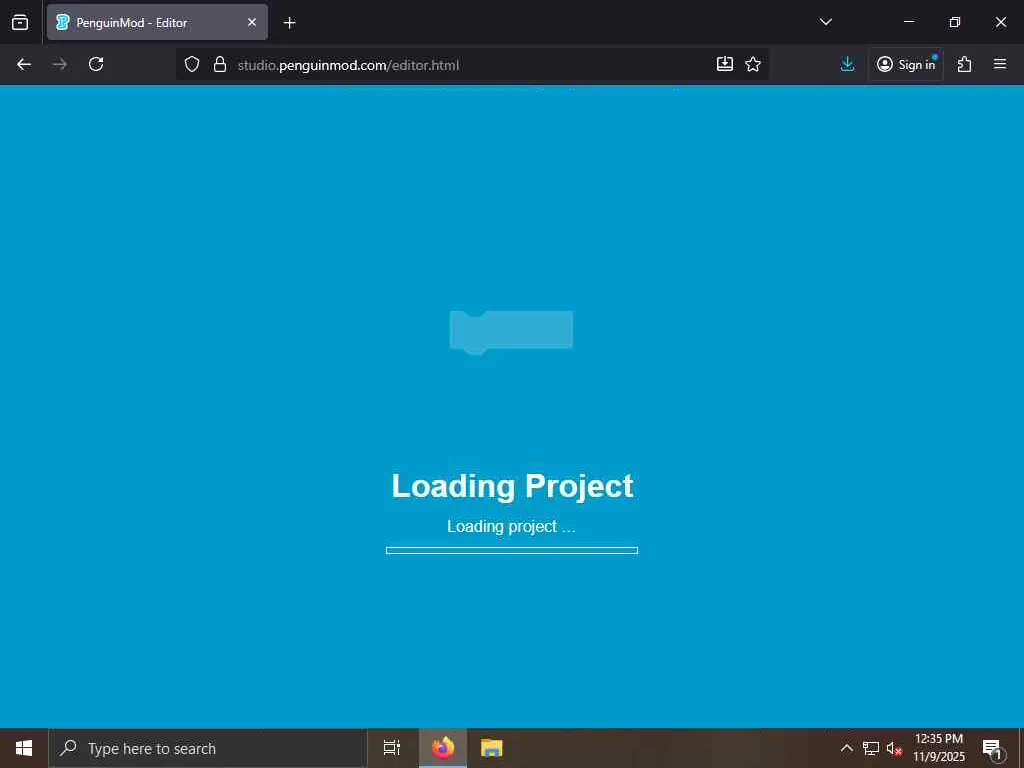
Task: Close the PenguinMod - Editor tab
Action: pos(252,22)
